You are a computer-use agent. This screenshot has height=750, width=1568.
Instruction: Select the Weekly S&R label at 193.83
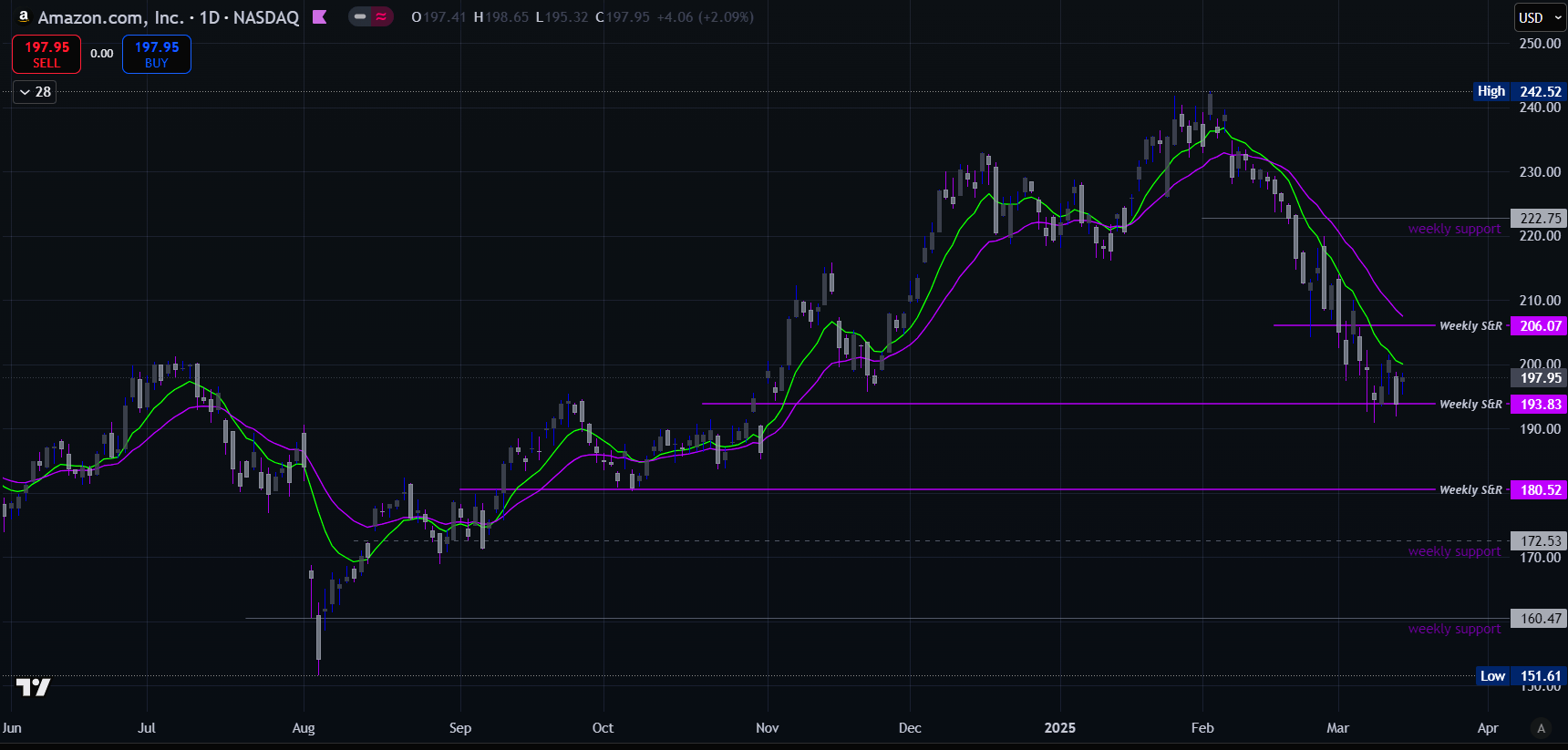click(x=1470, y=404)
